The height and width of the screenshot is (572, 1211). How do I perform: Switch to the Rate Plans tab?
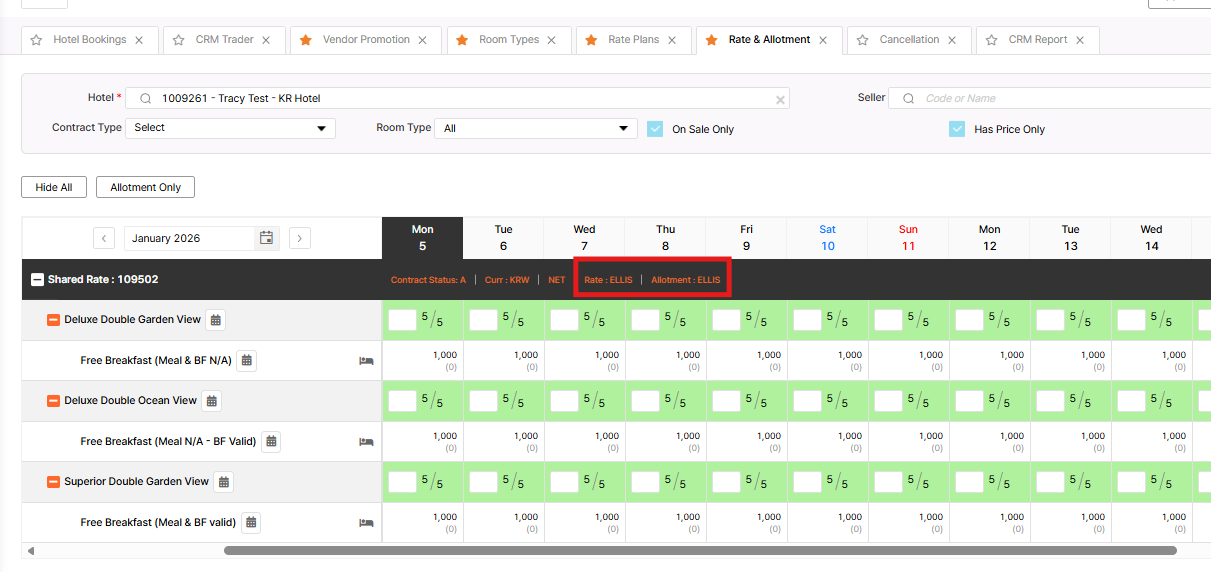pos(633,40)
